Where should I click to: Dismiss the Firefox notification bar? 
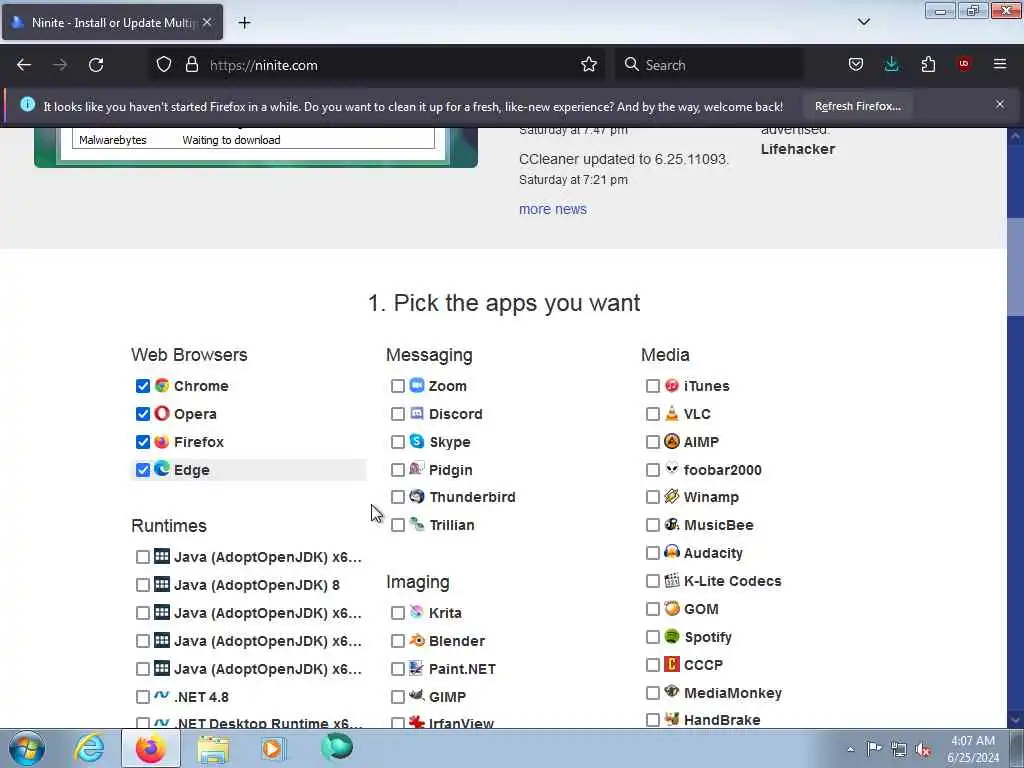[1000, 104]
